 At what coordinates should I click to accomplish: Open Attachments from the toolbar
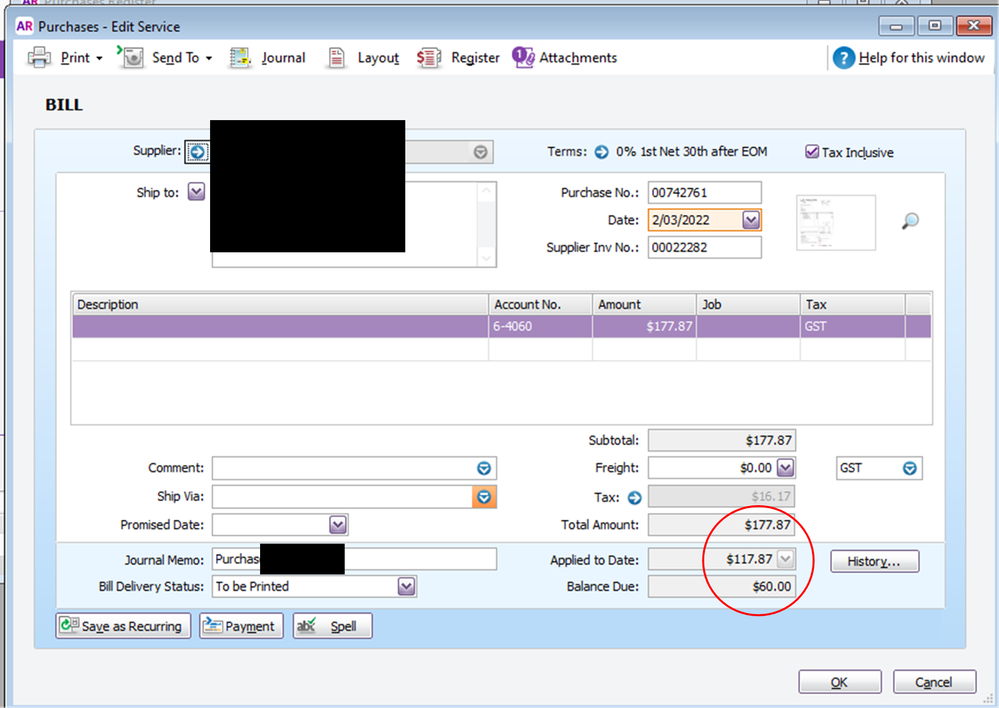point(523,58)
